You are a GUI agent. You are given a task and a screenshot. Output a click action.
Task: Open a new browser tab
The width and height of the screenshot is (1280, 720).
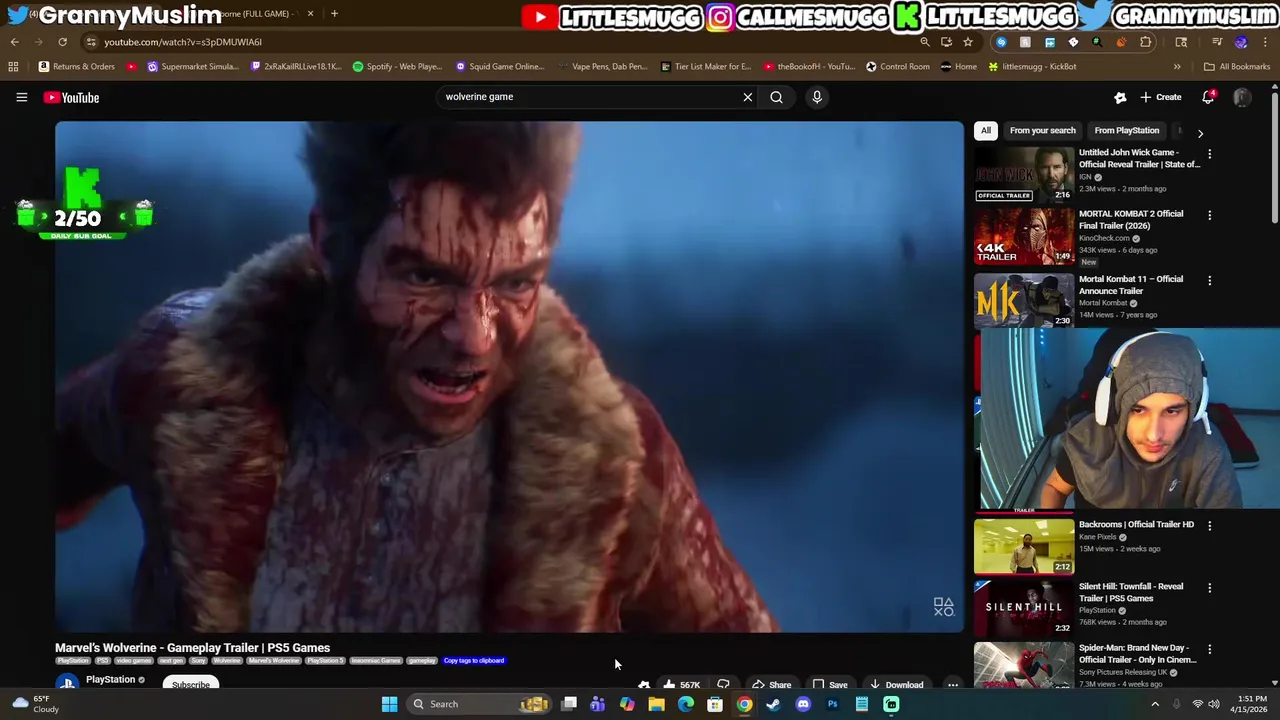tap(334, 14)
